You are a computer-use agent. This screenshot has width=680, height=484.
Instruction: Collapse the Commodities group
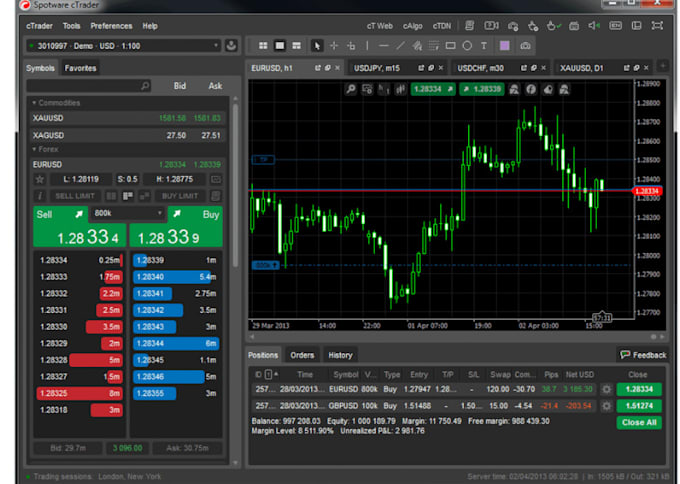coord(36,103)
